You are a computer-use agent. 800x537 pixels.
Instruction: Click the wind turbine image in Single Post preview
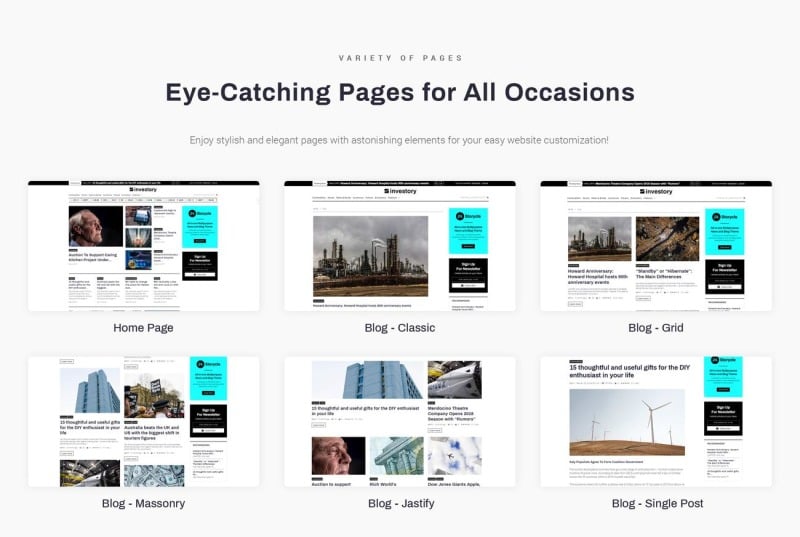click(627, 422)
